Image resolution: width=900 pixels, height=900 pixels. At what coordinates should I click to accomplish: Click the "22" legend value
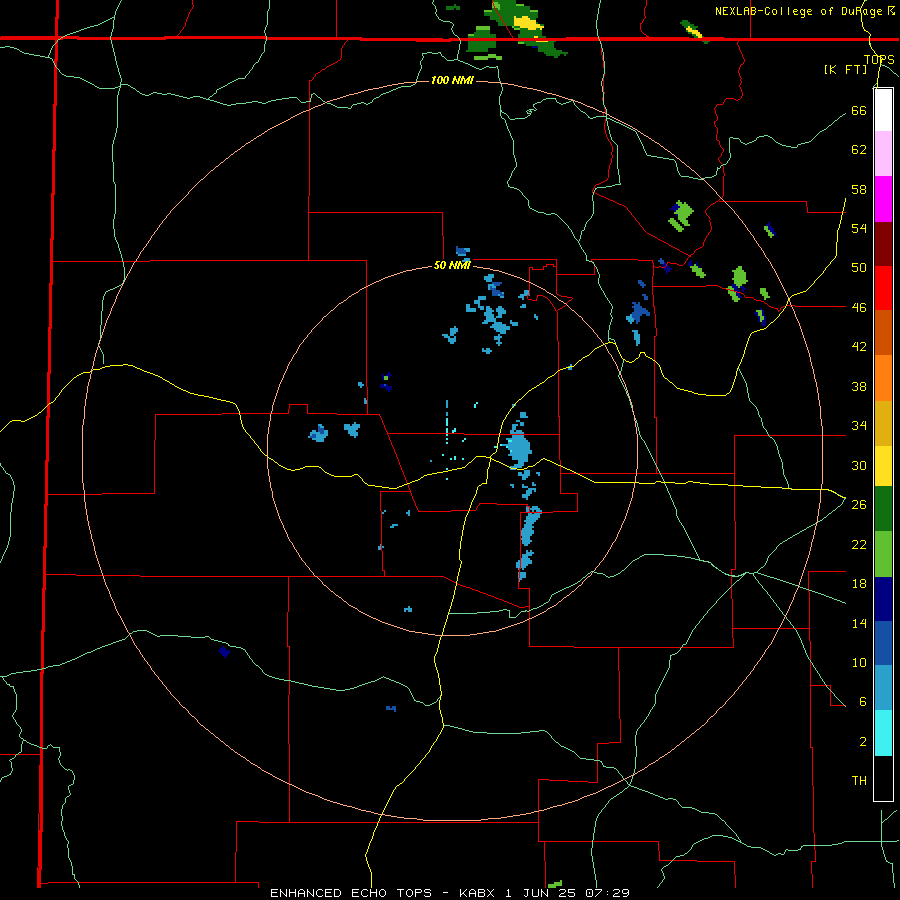(859, 544)
